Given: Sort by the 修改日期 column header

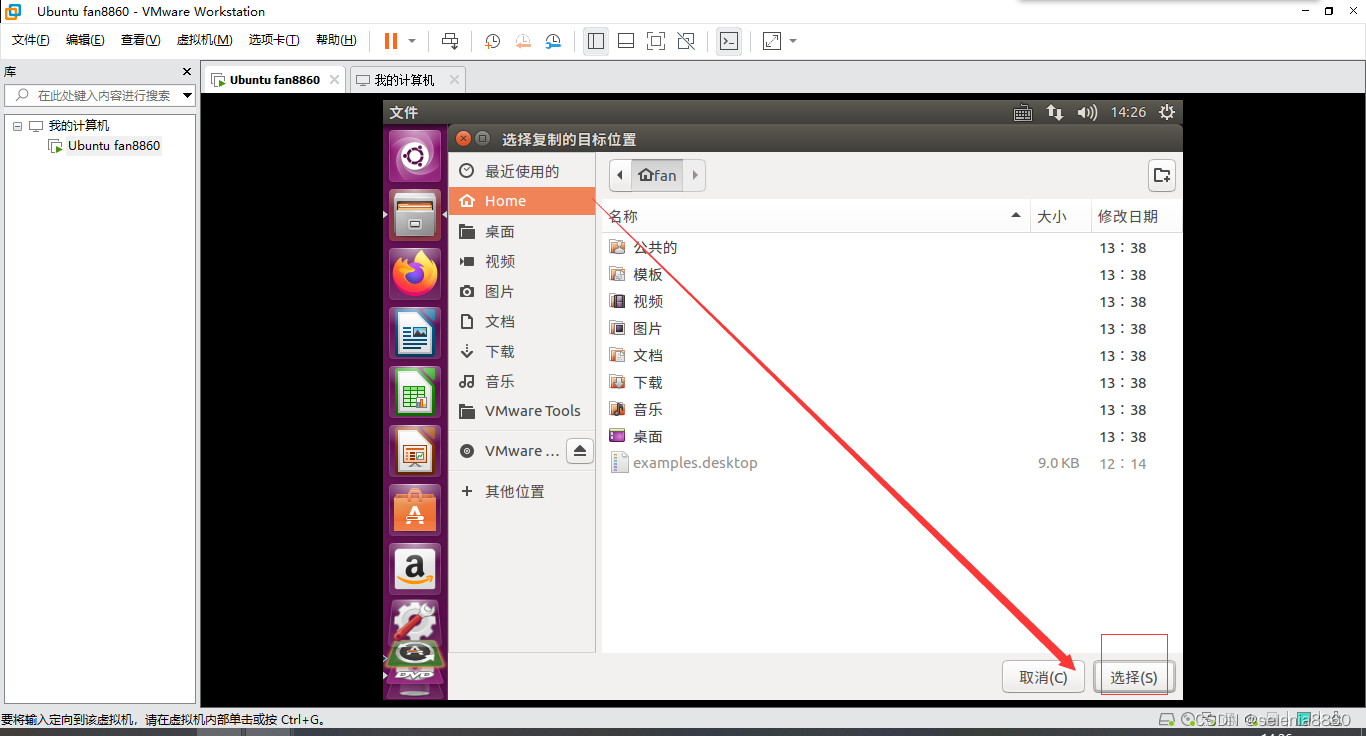Looking at the screenshot, I should click(1136, 216).
